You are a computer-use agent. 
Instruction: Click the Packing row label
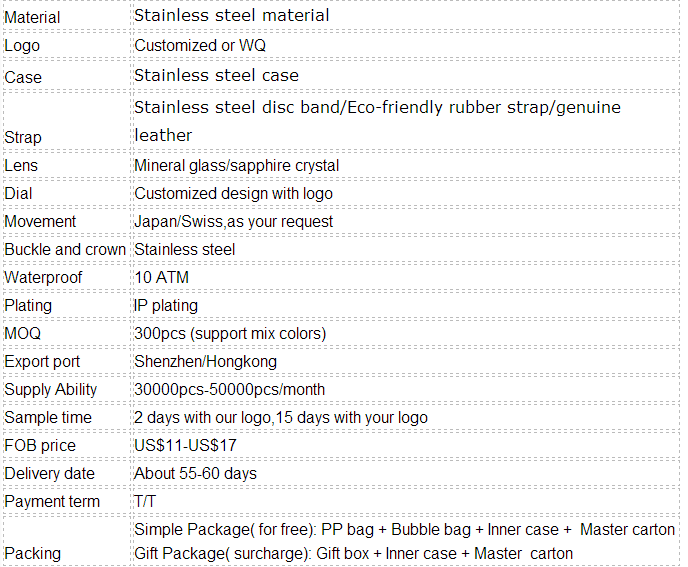[x=32, y=554]
